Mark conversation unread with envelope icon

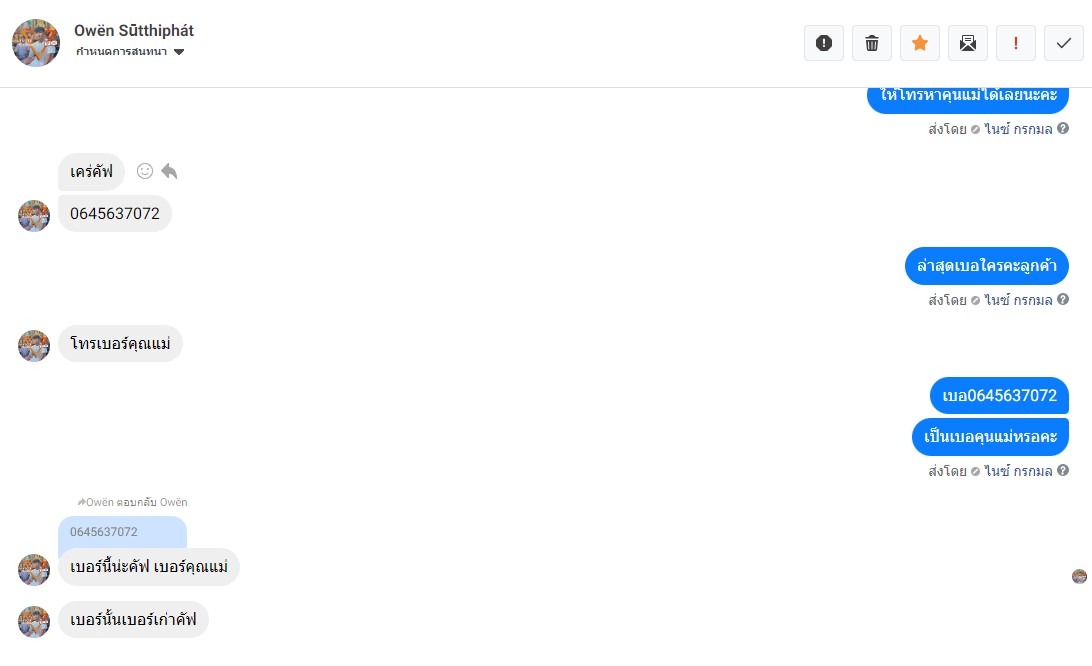point(968,43)
